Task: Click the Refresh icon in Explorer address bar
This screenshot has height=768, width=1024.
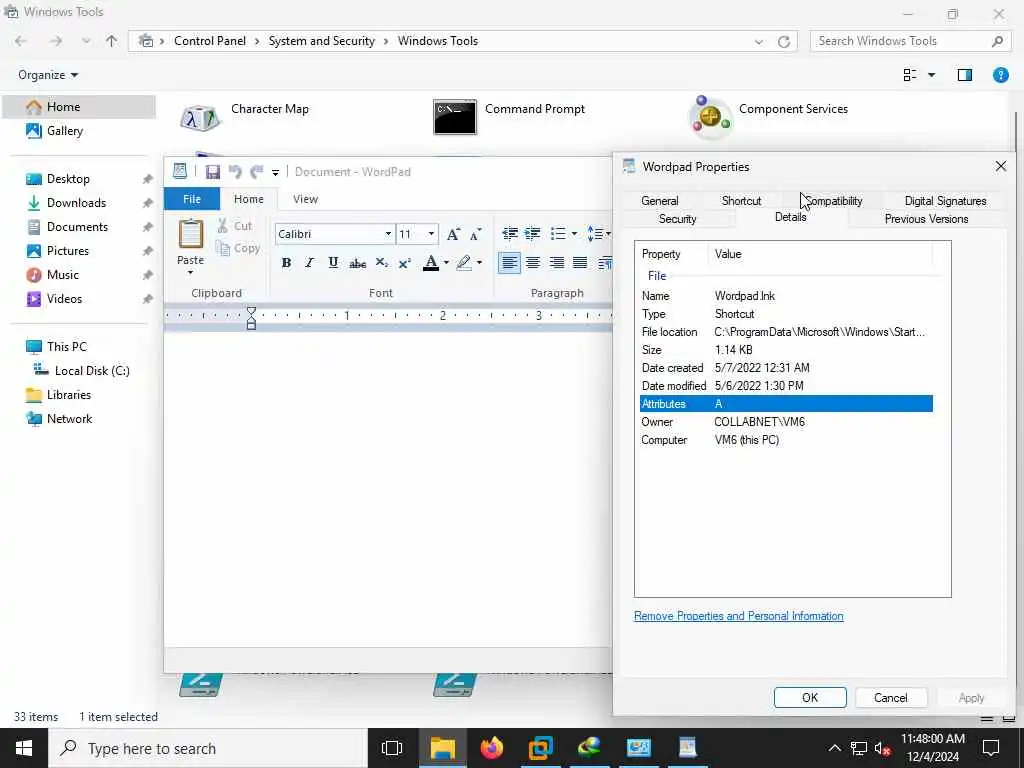Action: (784, 41)
